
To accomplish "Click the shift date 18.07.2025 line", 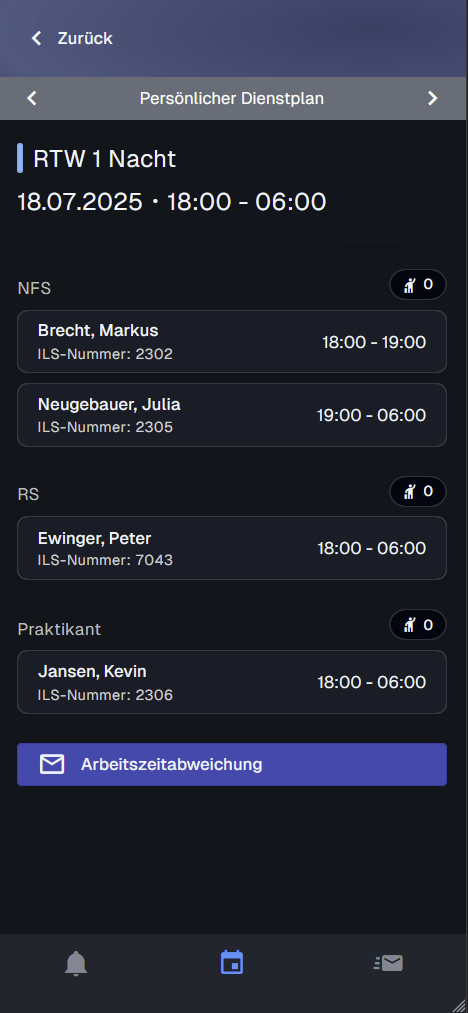I will (x=172, y=202).
